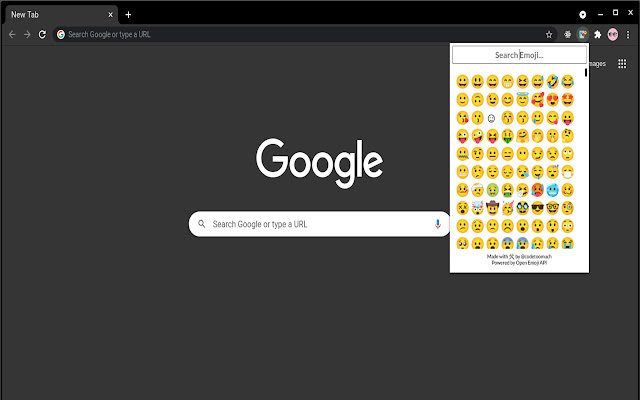Reload the current page

pos(42,35)
